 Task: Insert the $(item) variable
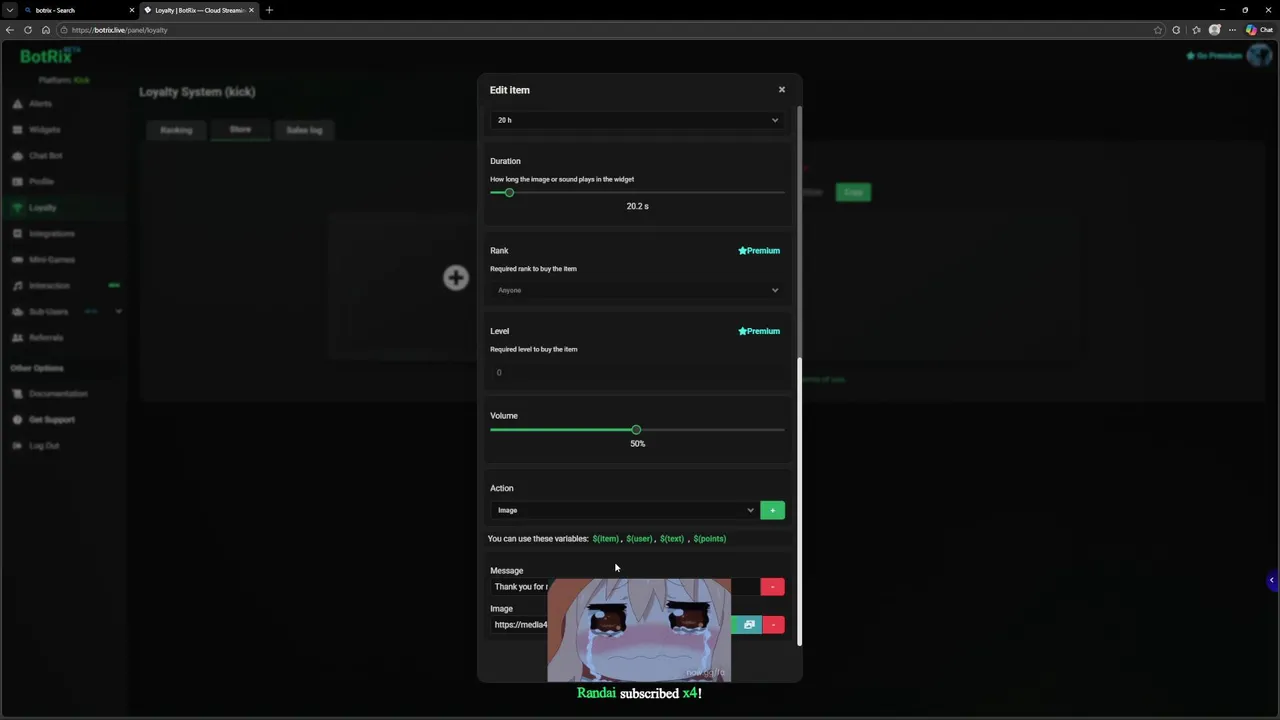coord(605,539)
